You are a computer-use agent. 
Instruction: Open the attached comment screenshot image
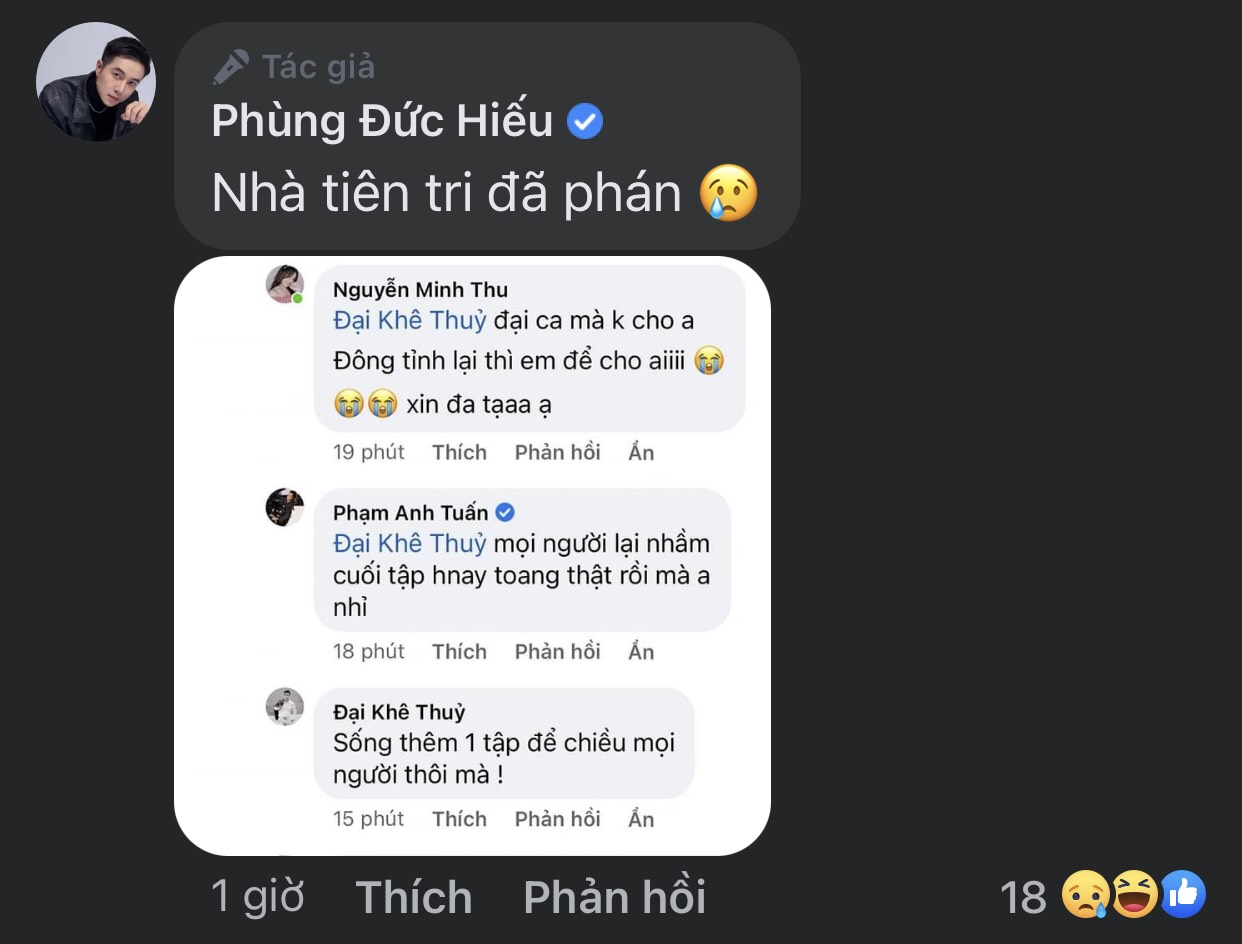[x=472, y=556]
